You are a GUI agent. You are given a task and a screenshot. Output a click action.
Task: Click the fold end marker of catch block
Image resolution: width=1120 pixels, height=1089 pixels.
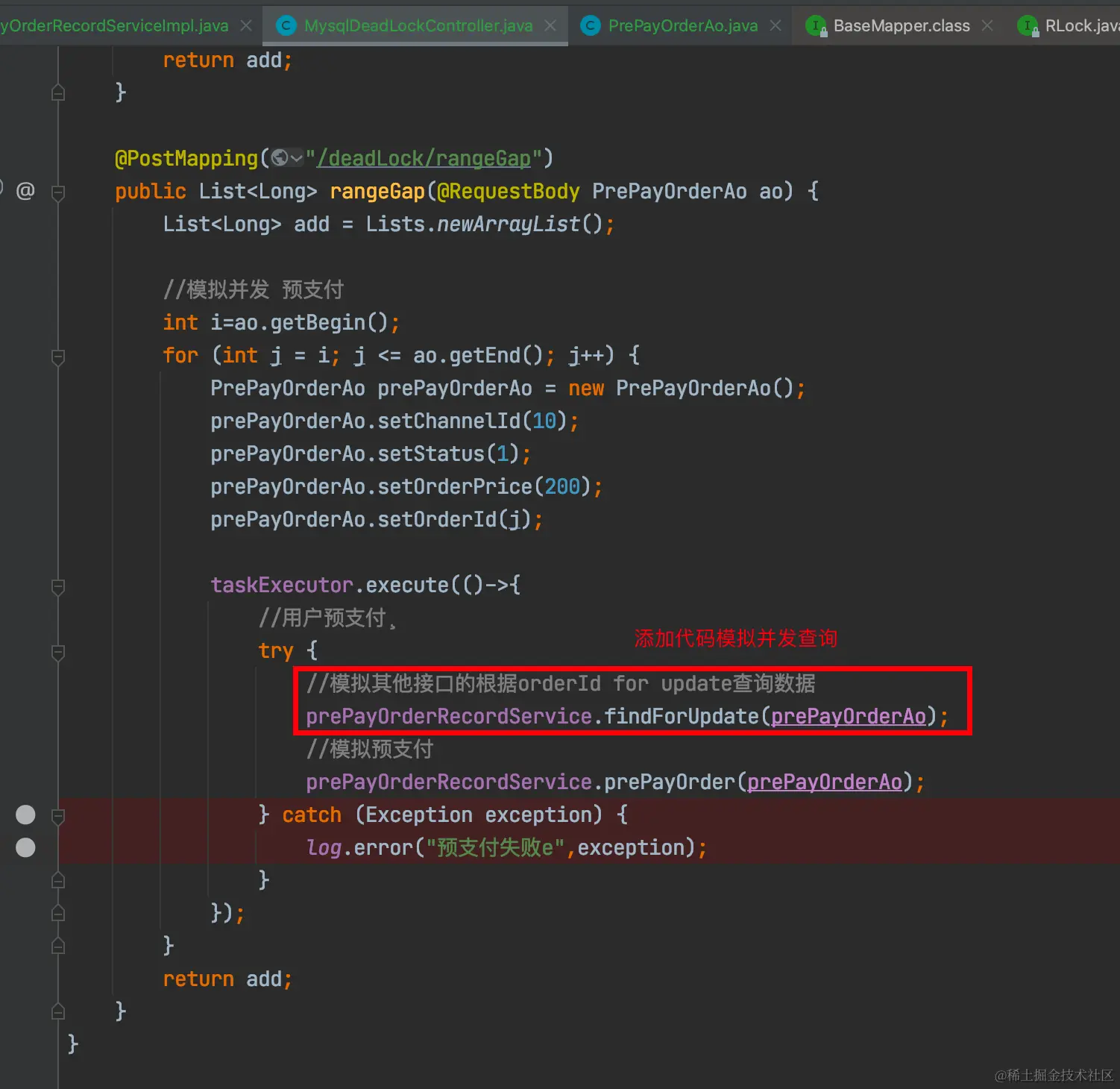[58, 880]
